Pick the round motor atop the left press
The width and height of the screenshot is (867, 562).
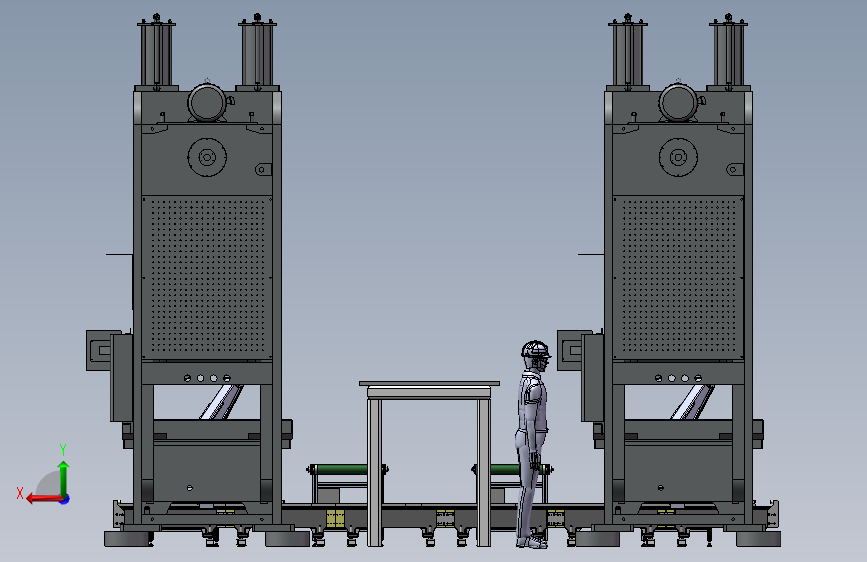pyautogui.click(x=207, y=103)
